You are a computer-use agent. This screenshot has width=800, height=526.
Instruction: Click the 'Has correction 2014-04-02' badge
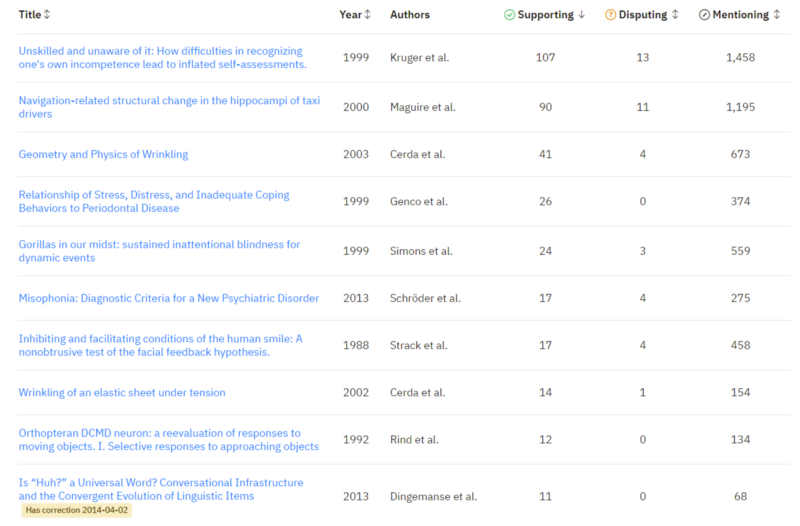pos(76,510)
